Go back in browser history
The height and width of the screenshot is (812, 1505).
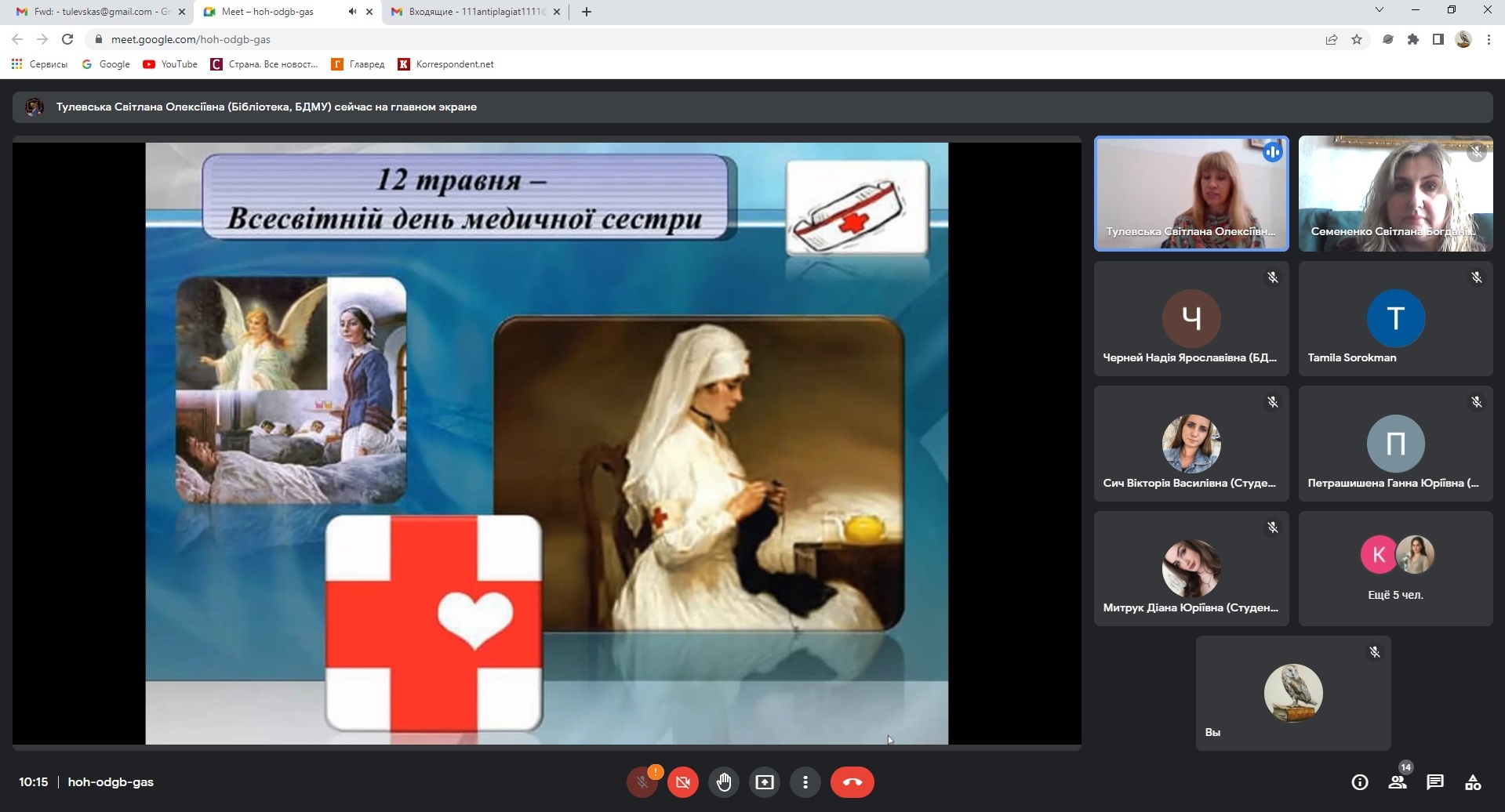pos(17,39)
